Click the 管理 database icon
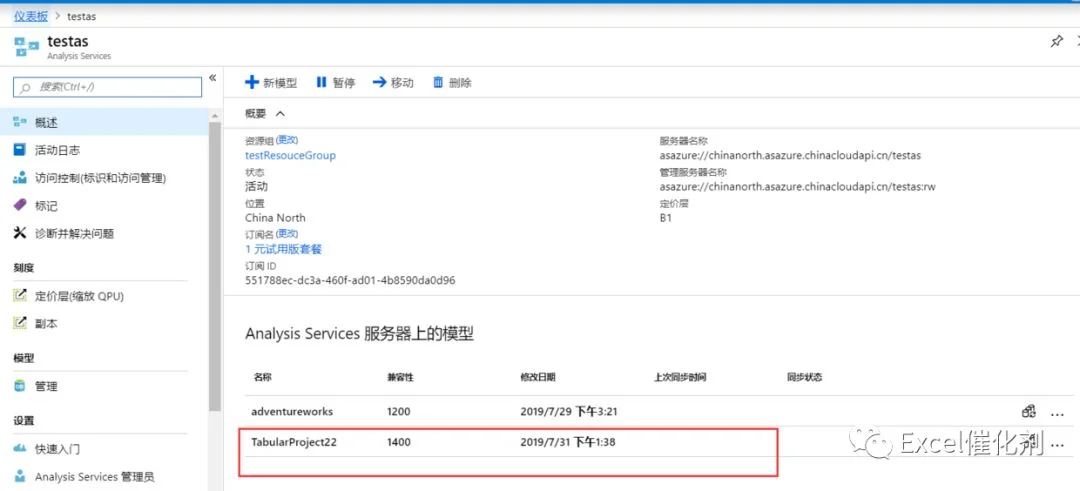The height and width of the screenshot is (491, 1080). (x=20, y=386)
